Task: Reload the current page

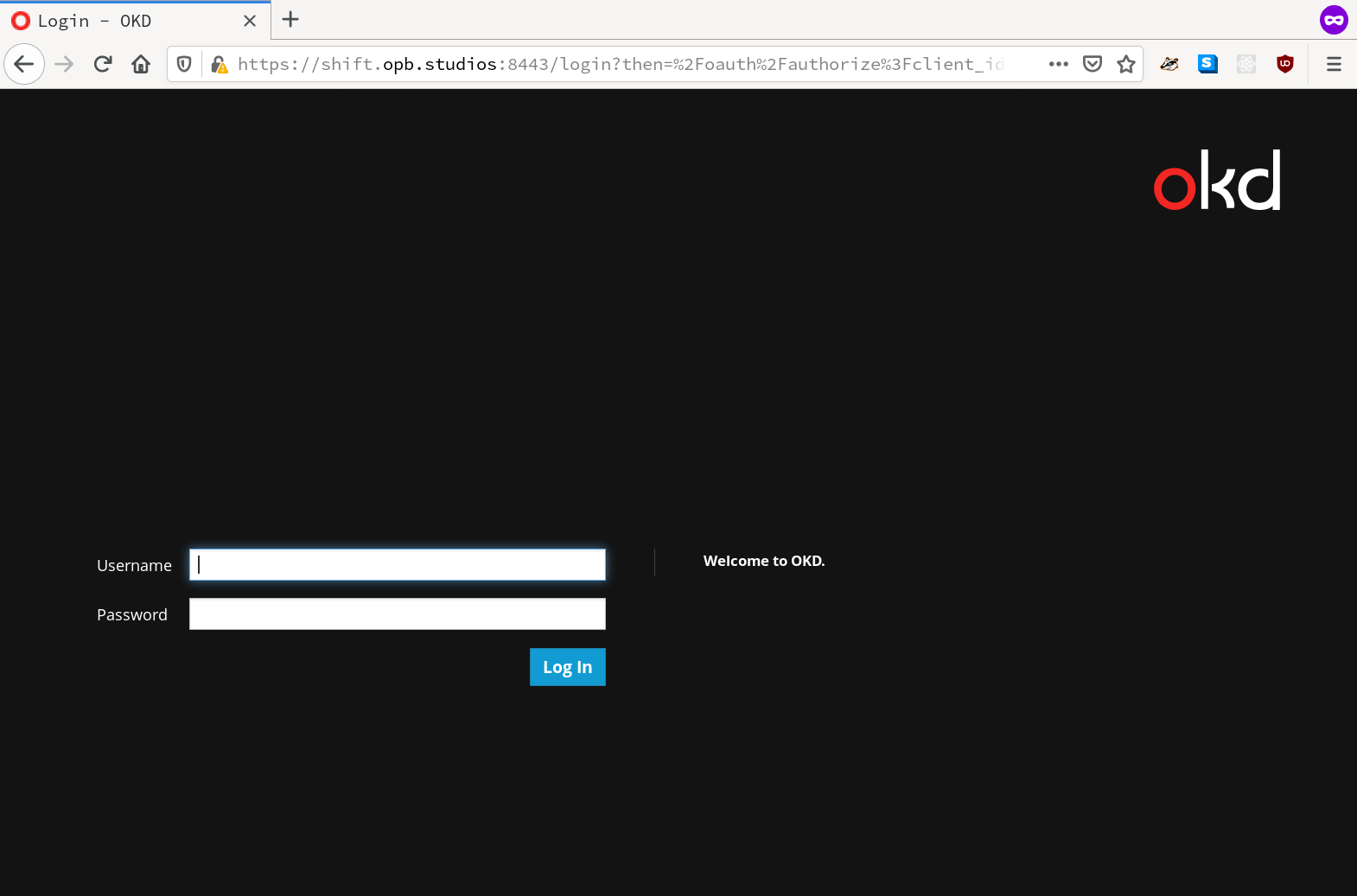Action: [103, 64]
